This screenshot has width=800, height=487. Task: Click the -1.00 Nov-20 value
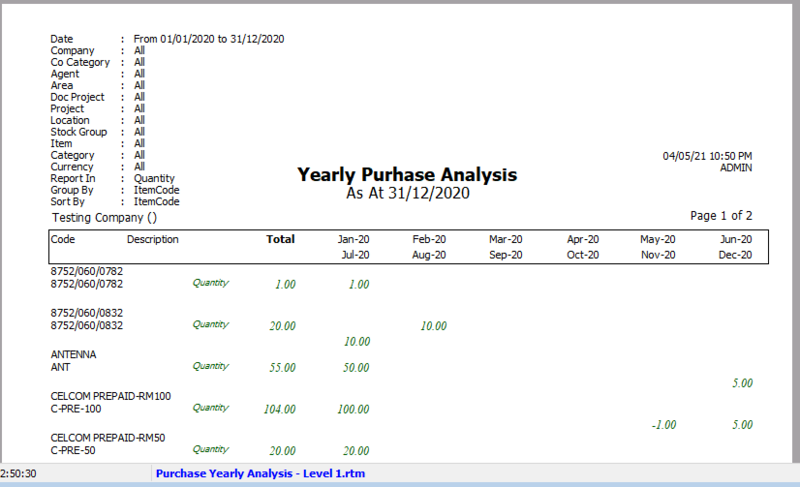click(664, 425)
